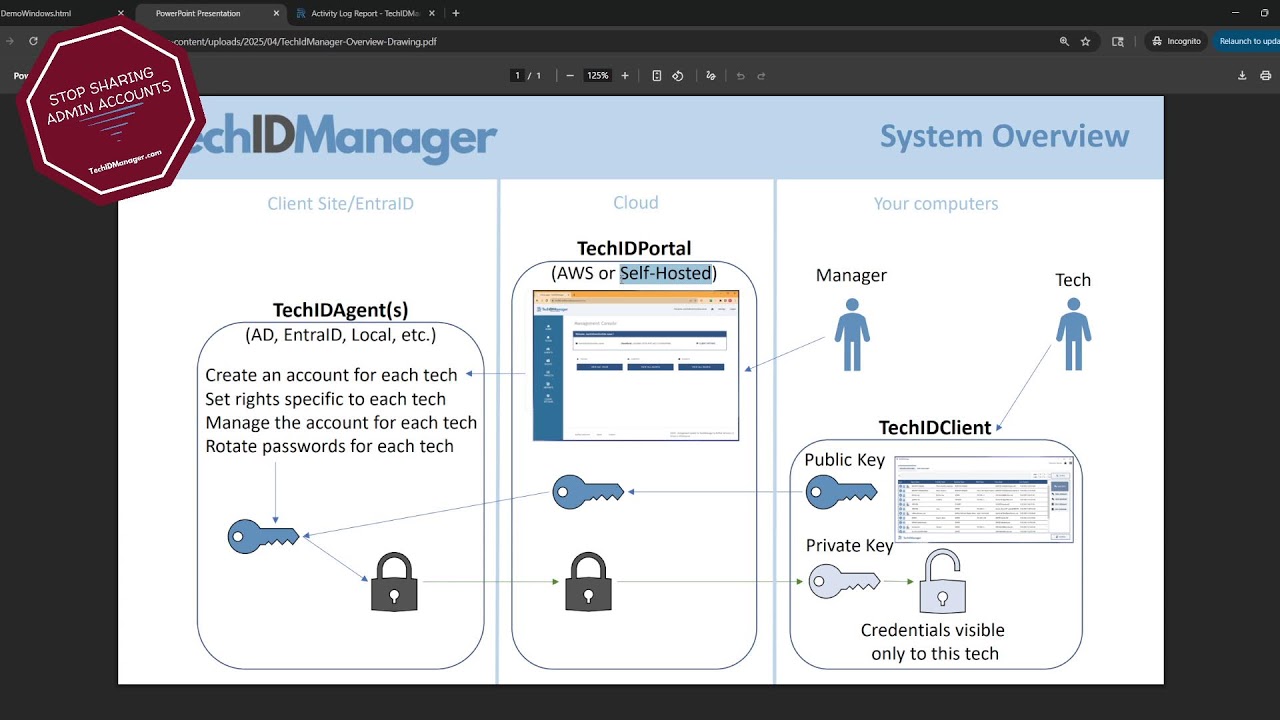Click Relaunch to update button
The image size is (1280, 720).
[x=1247, y=42]
